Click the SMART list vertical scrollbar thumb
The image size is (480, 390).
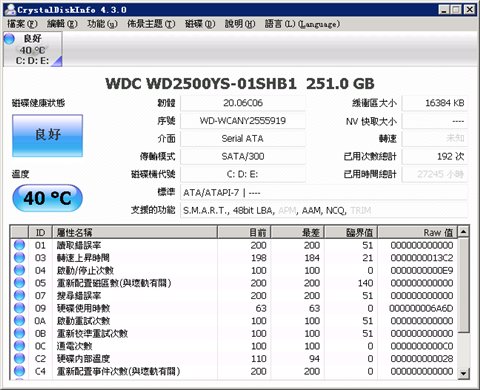(463, 284)
